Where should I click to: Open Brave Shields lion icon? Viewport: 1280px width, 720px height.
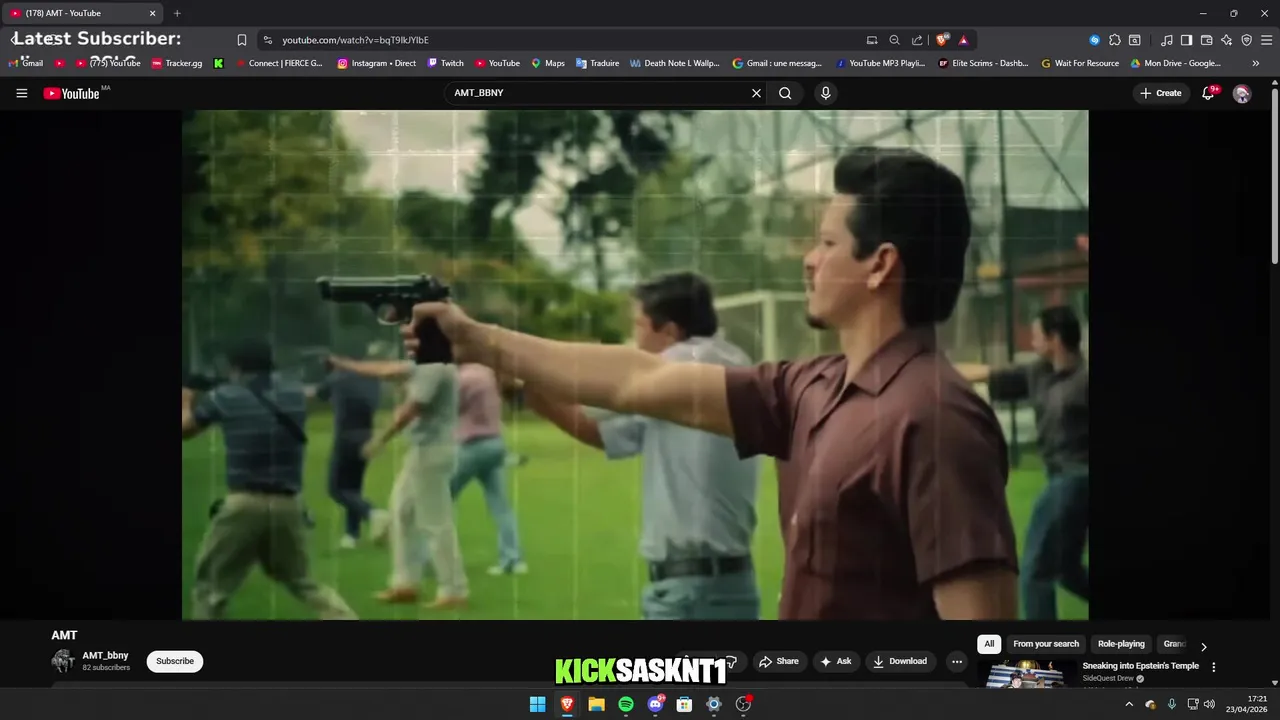(942, 40)
